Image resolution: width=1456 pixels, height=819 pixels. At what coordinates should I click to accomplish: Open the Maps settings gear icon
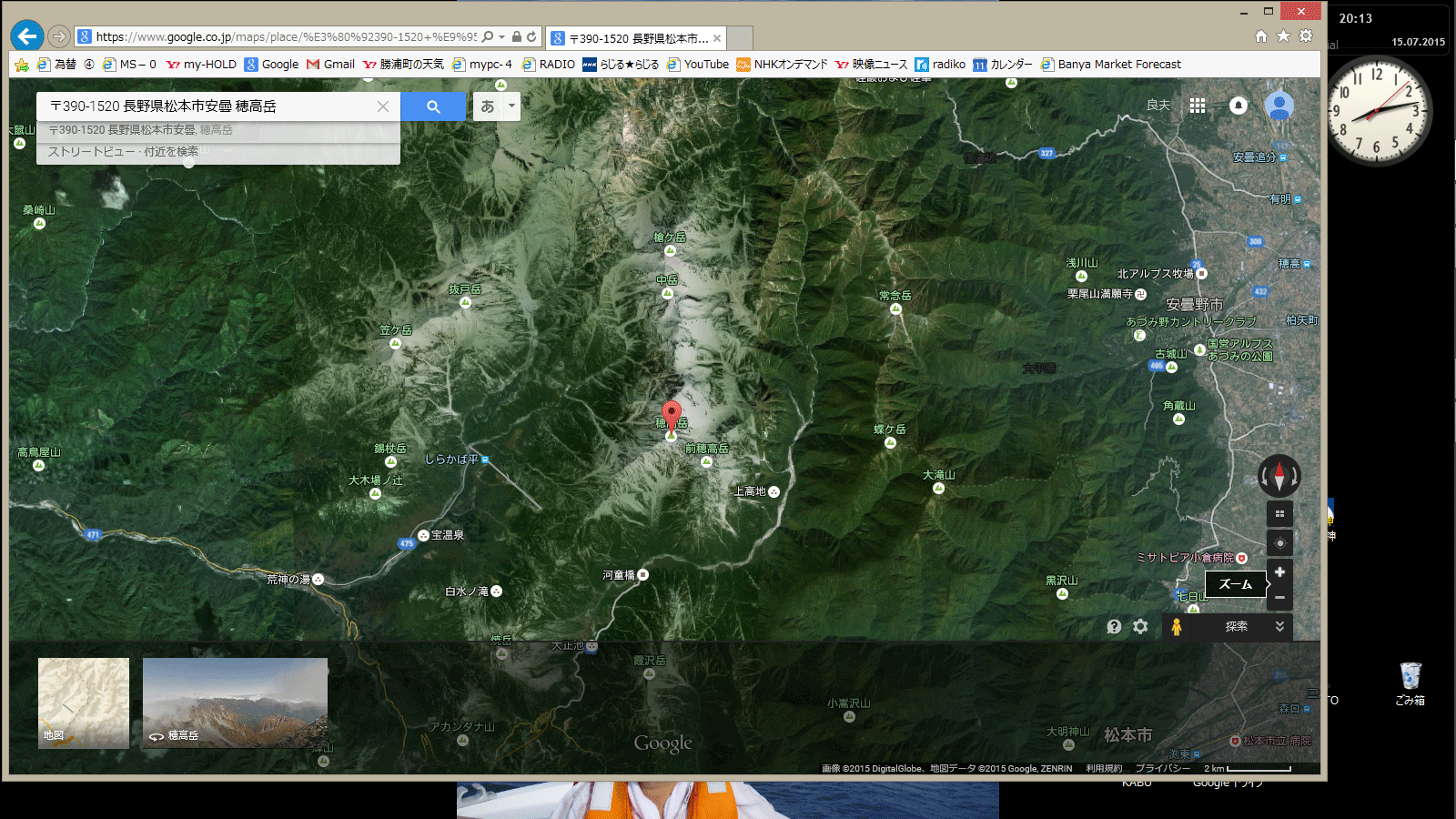(x=1140, y=626)
